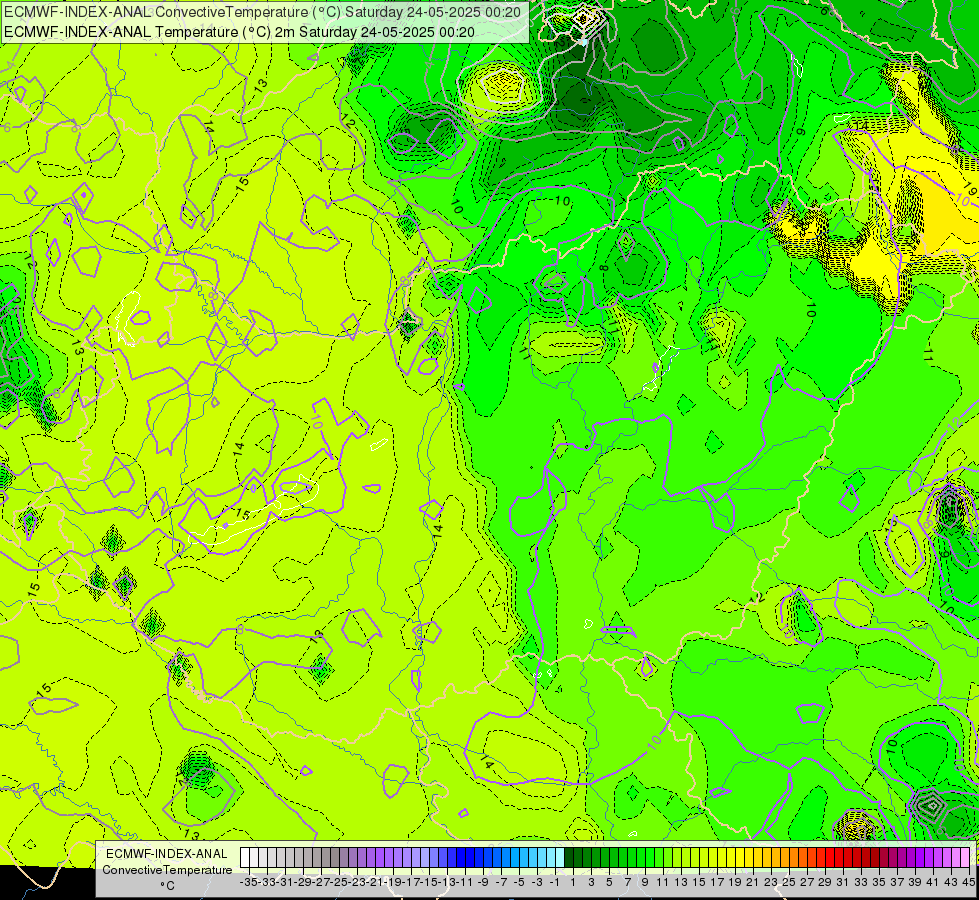This screenshot has width=979, height=900.
Task: Pick the yellow legend swatch above label 17
Action: tap(712, 858)
